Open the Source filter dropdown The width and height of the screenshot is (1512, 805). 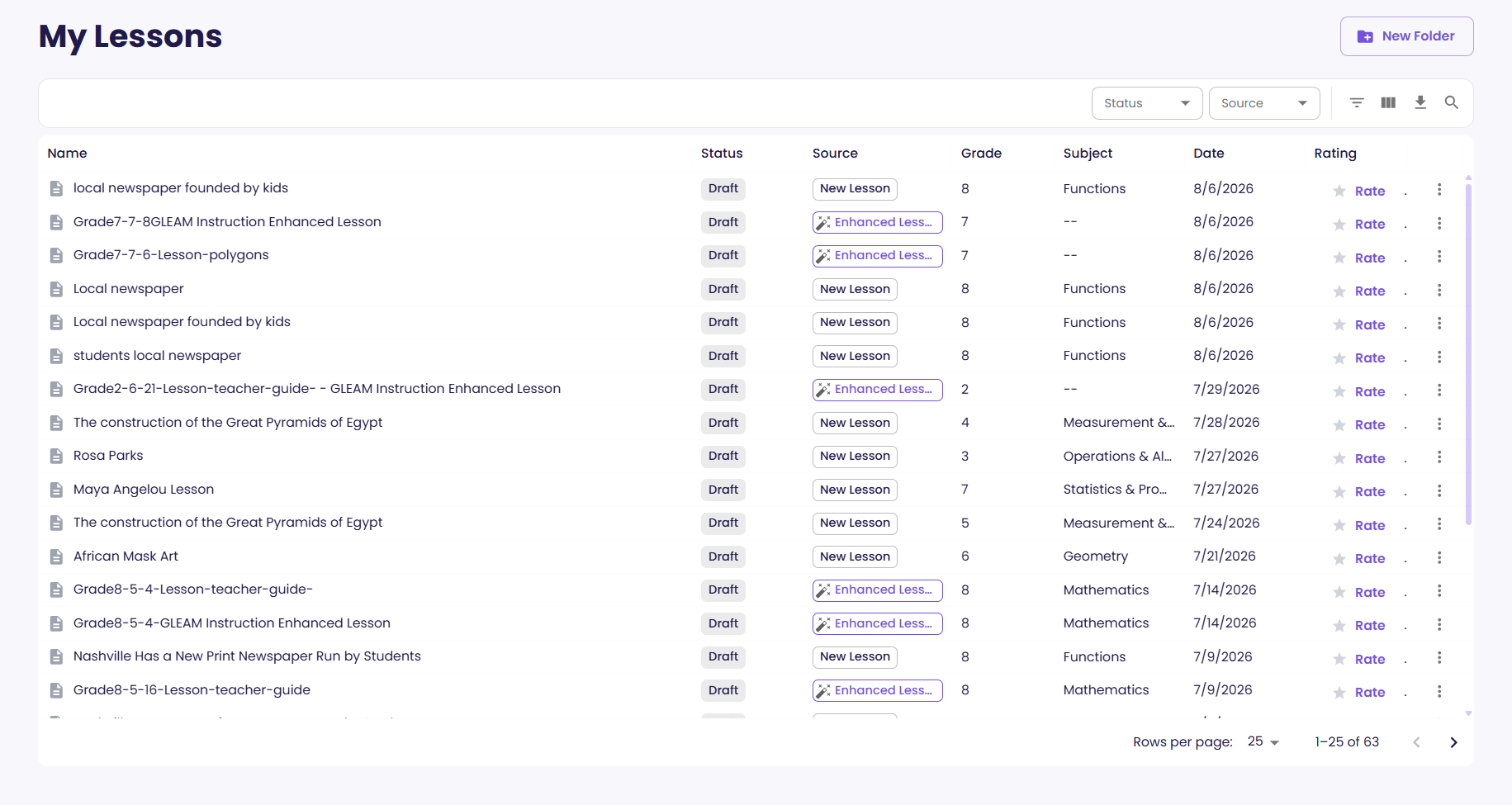pos(1264,103)
